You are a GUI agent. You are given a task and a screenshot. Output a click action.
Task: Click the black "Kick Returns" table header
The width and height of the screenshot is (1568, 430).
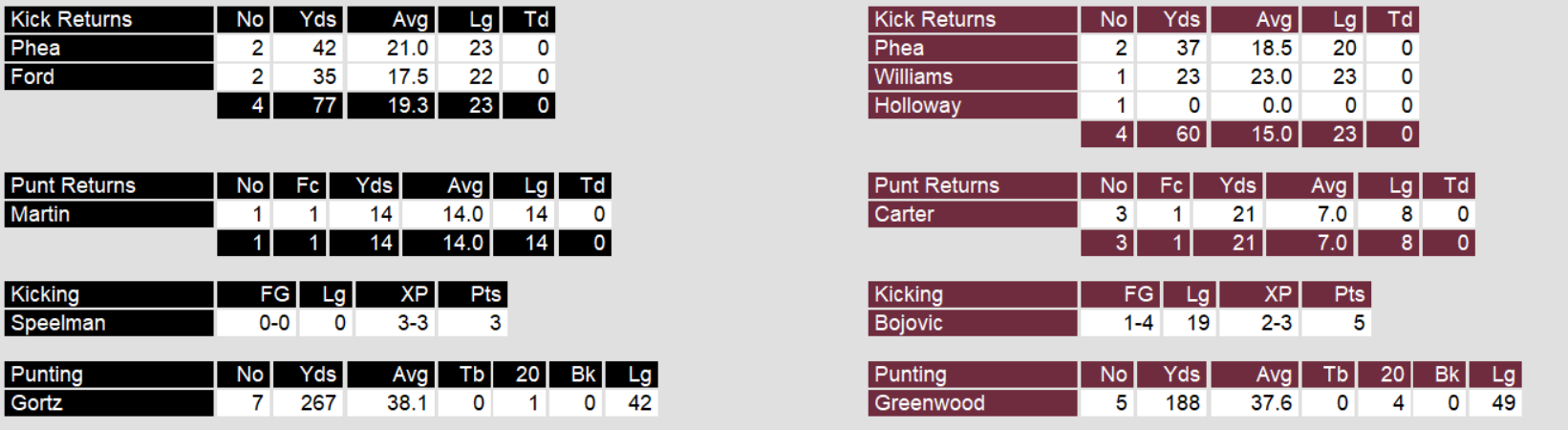point(109,19)
